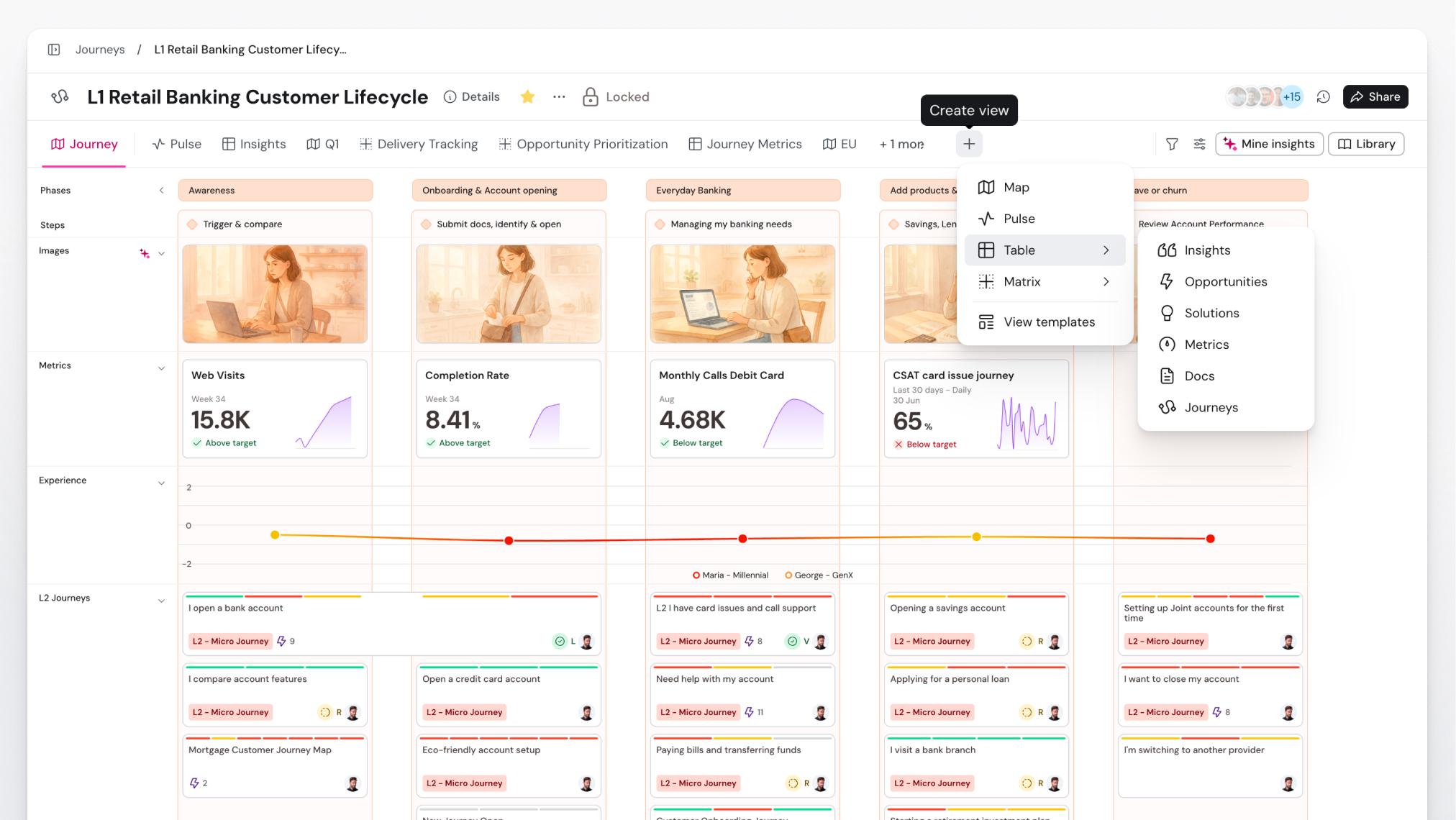Toggle the George - GenX legend series
Image resolution: width=1456 pixels, height=820 pixels.
click(x=819, y=575)
